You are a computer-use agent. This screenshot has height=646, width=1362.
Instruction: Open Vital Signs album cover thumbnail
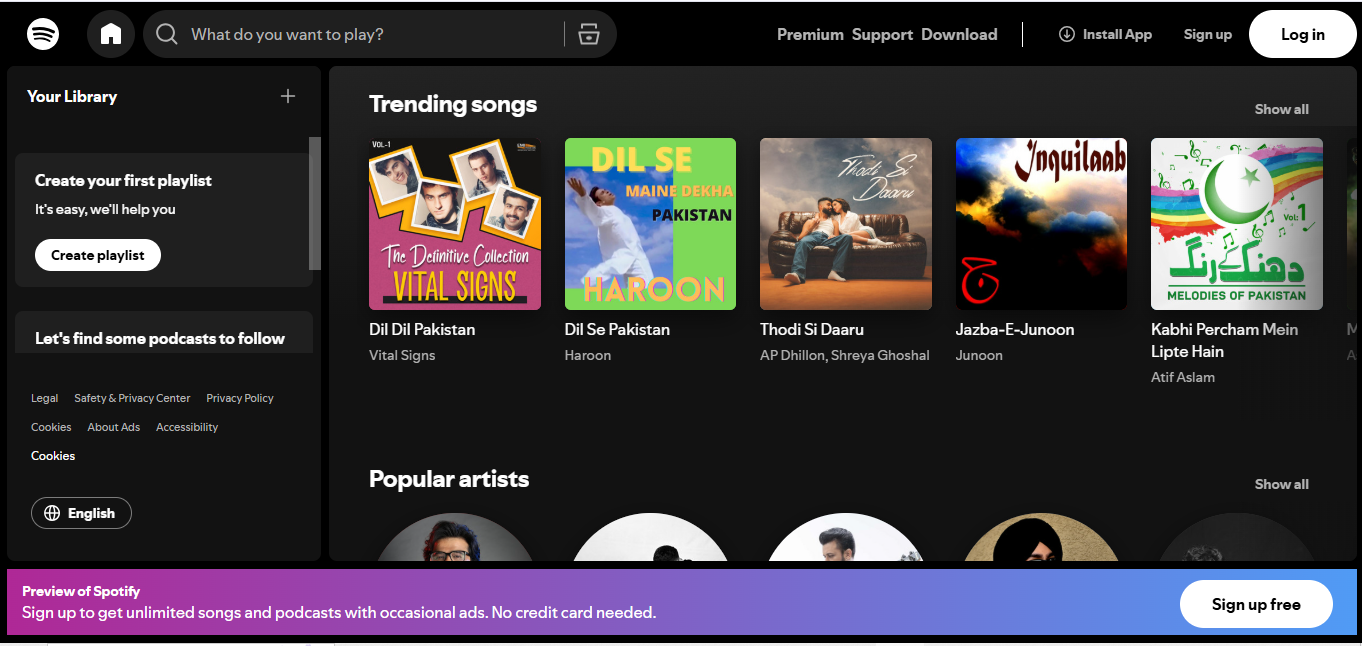pyautogui.click(x=455, y=224)
